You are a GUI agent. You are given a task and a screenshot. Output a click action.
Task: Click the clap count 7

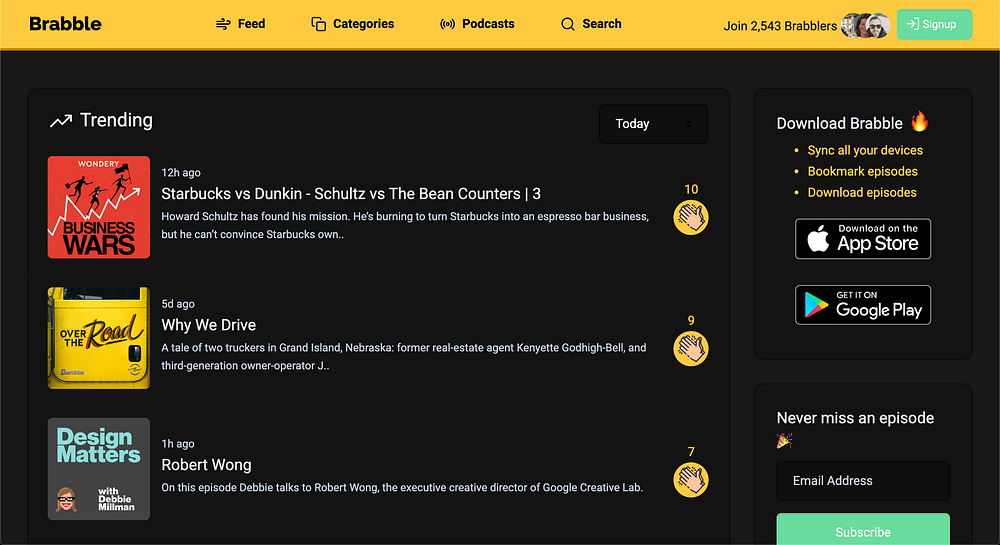tap(691, 452)
